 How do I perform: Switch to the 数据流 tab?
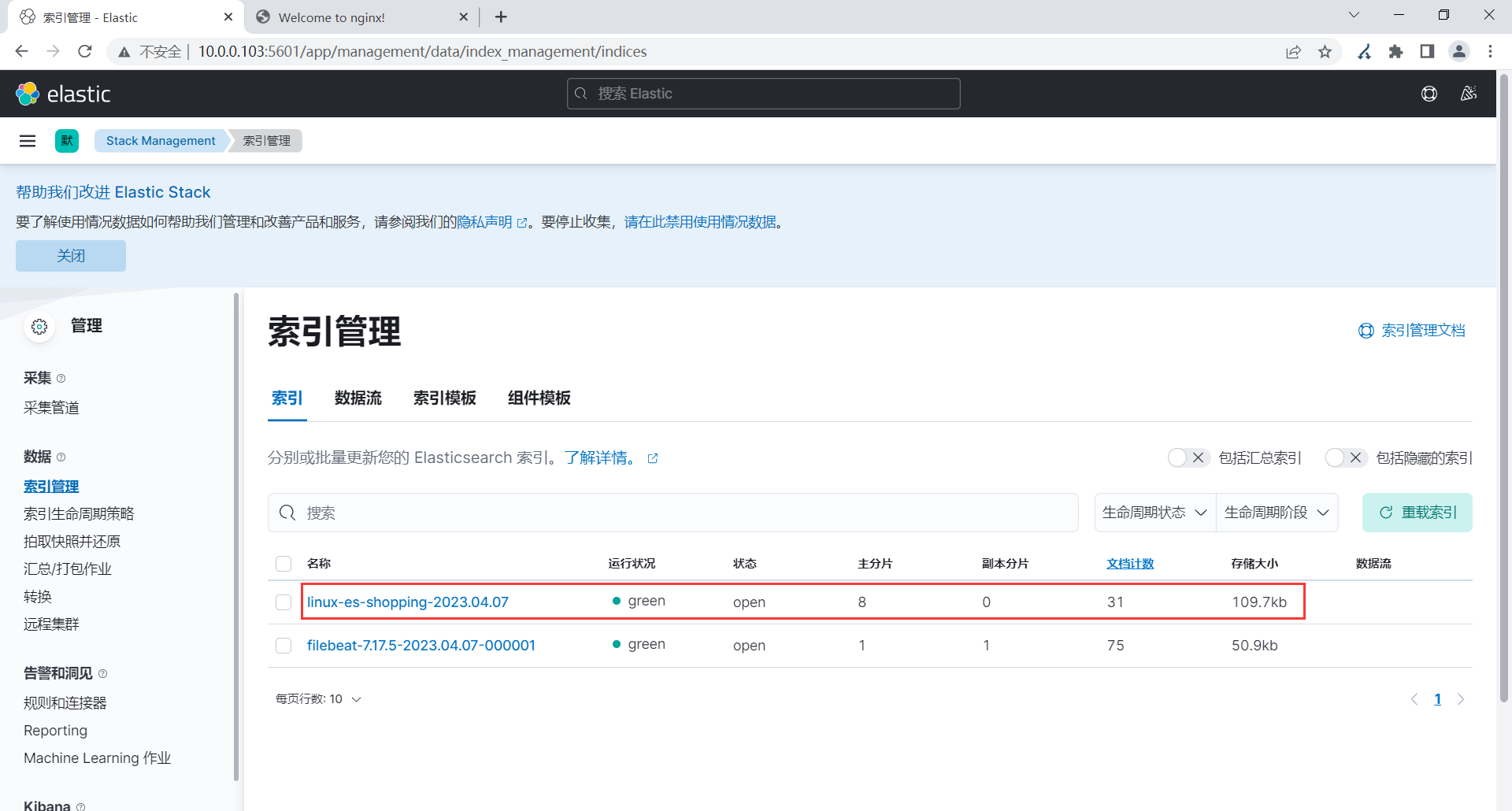click(358, 398)
